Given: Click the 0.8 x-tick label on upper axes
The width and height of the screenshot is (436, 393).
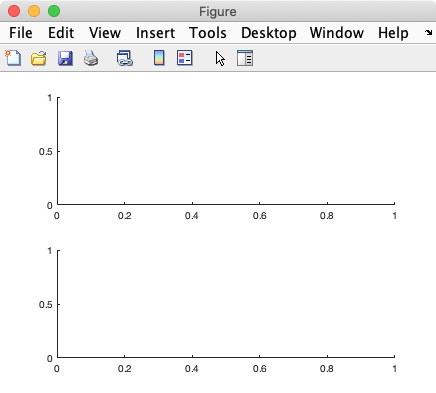Looking at the screenshot, I should click(327, 216).
